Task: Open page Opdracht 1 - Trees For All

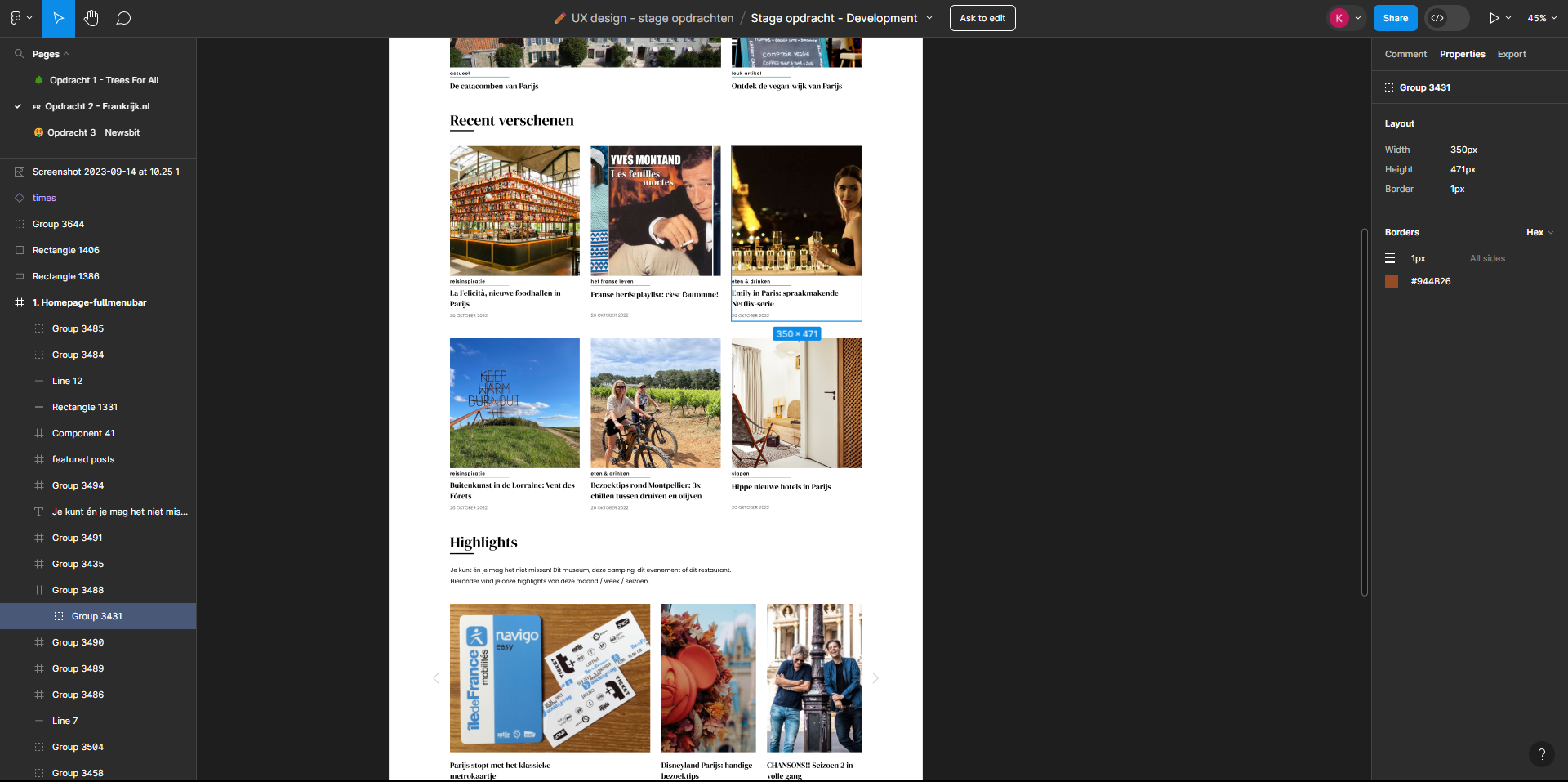Action: click(104, 80)
